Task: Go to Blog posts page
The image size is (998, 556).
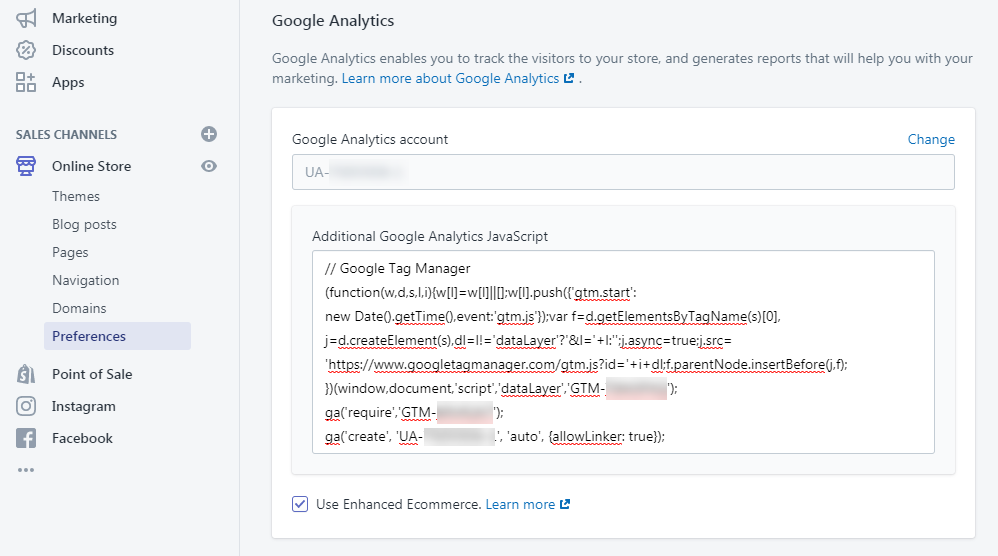Action: point(84,224)
